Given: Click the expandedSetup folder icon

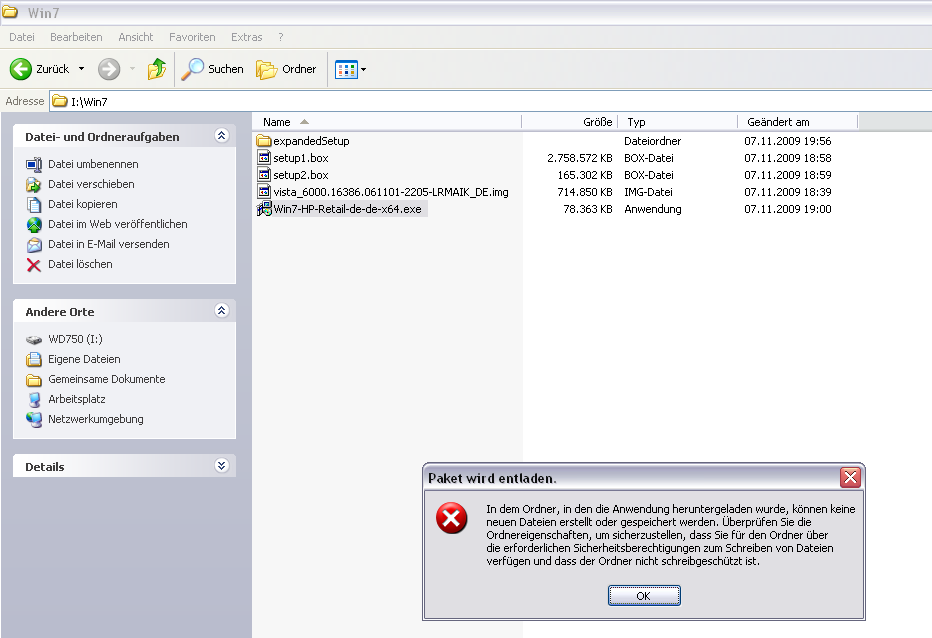Looking at the screenshot, I should (x=264, y=141).
